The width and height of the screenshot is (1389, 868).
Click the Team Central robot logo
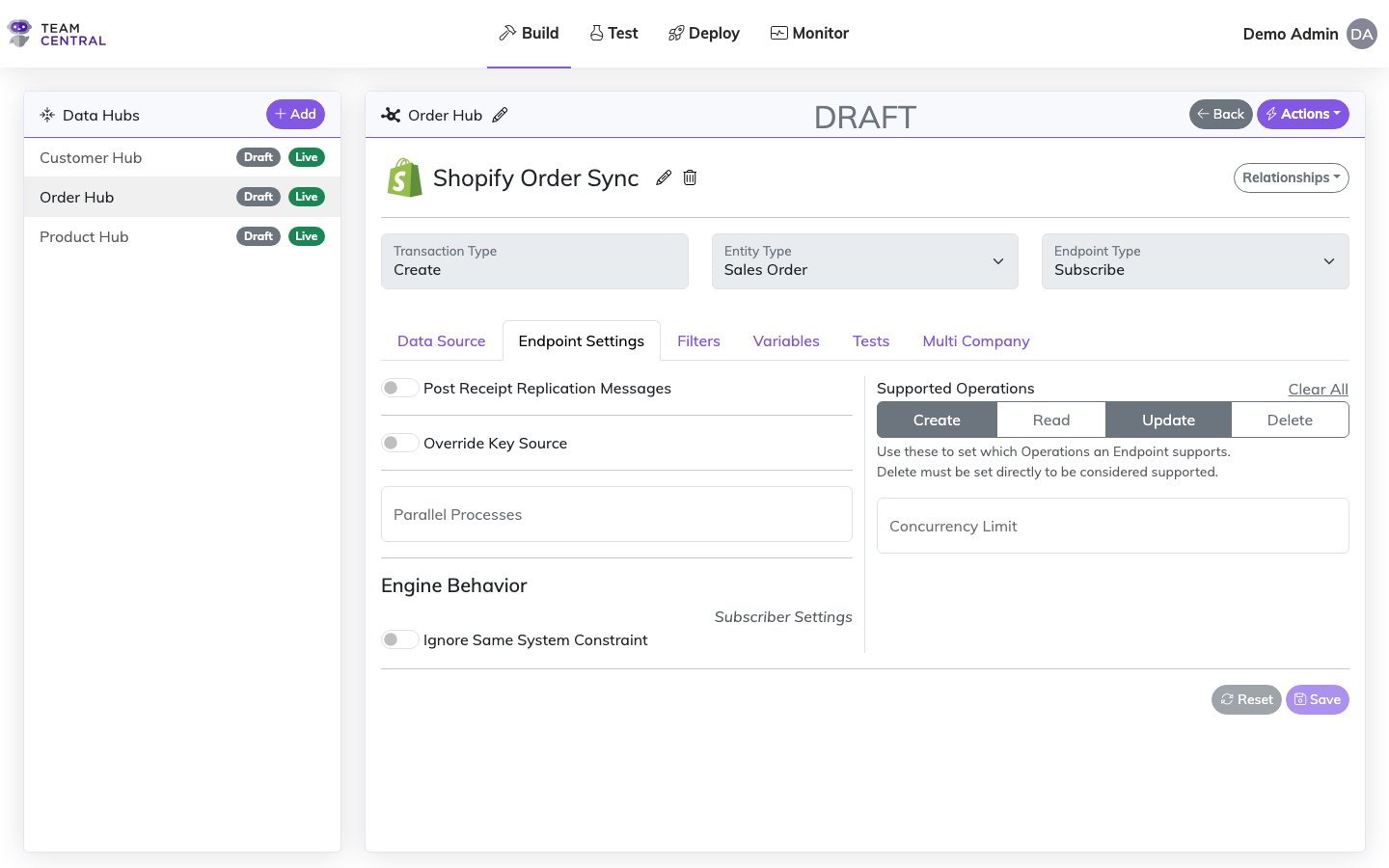(x=19, y=34)
